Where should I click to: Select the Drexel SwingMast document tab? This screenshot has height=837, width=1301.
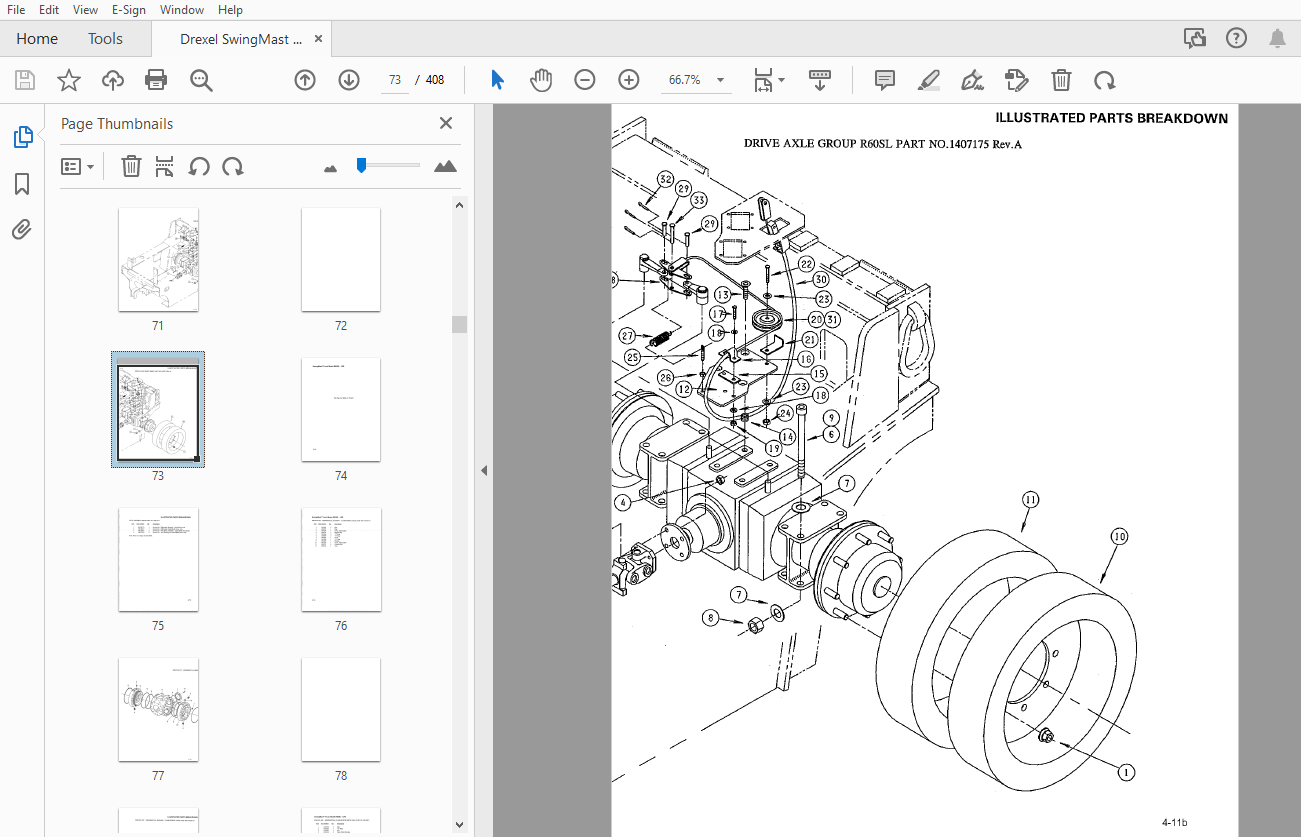point(241,39)
